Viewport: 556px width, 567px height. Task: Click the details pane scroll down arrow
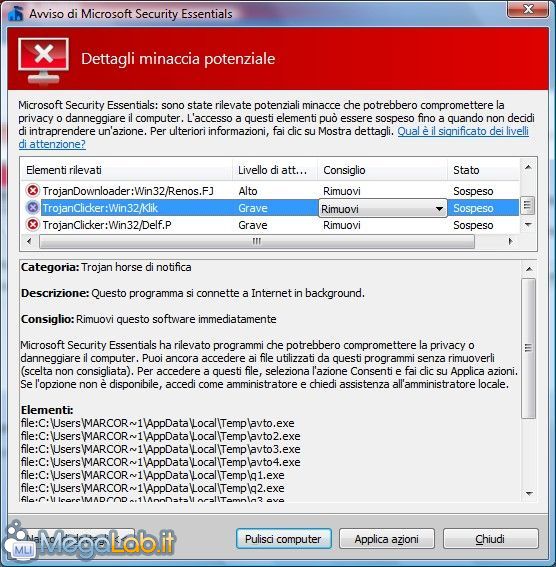[x=529, y=494]
